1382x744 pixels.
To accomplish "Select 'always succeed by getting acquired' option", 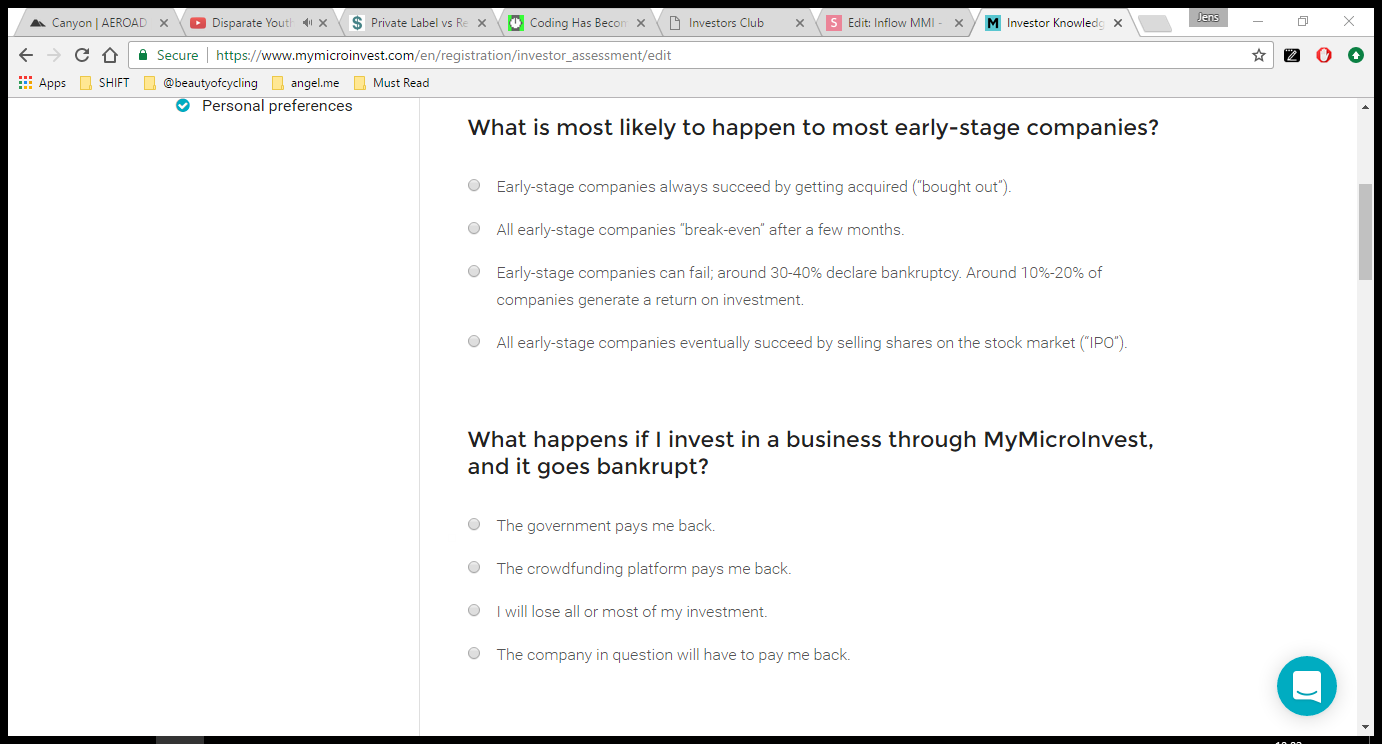I will point(474,185).
